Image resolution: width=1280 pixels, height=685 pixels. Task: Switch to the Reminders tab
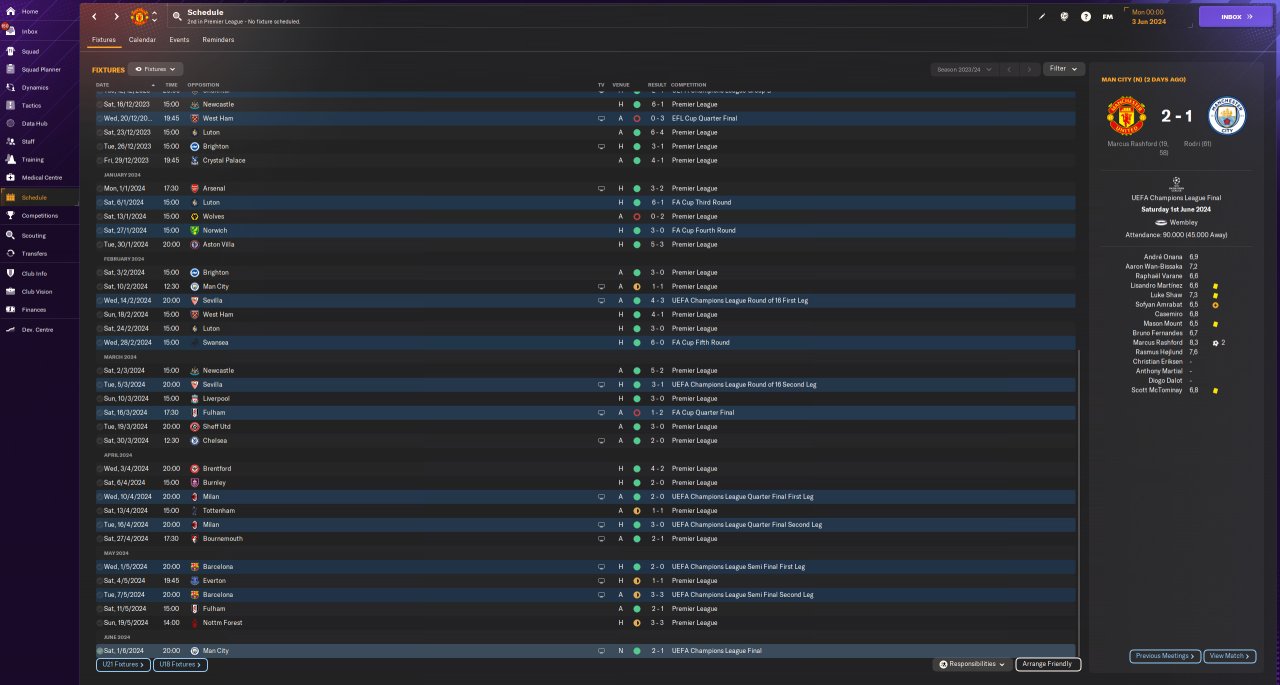click(218, 40)
